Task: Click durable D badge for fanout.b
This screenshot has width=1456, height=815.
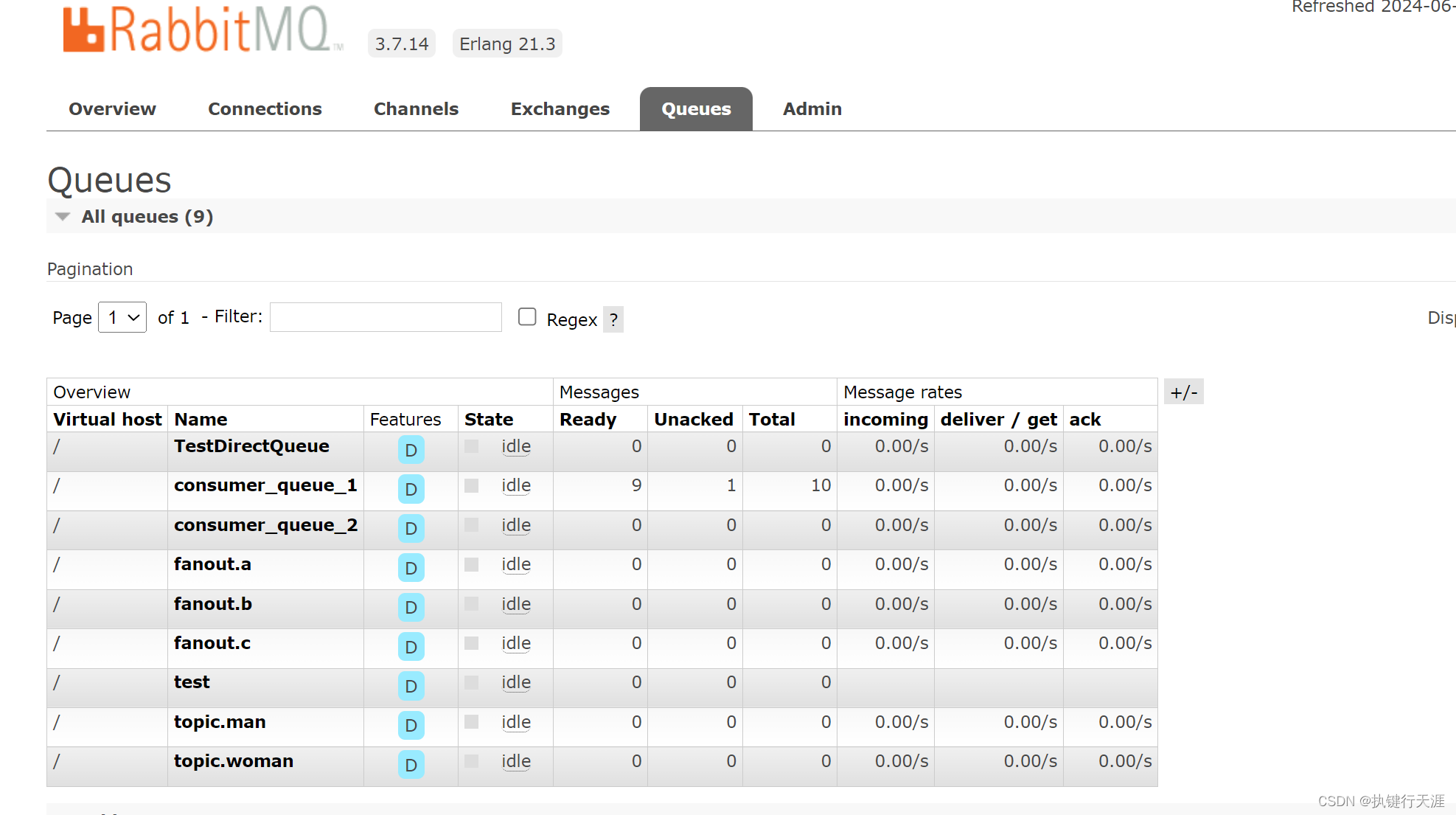Action: (411, 607)
